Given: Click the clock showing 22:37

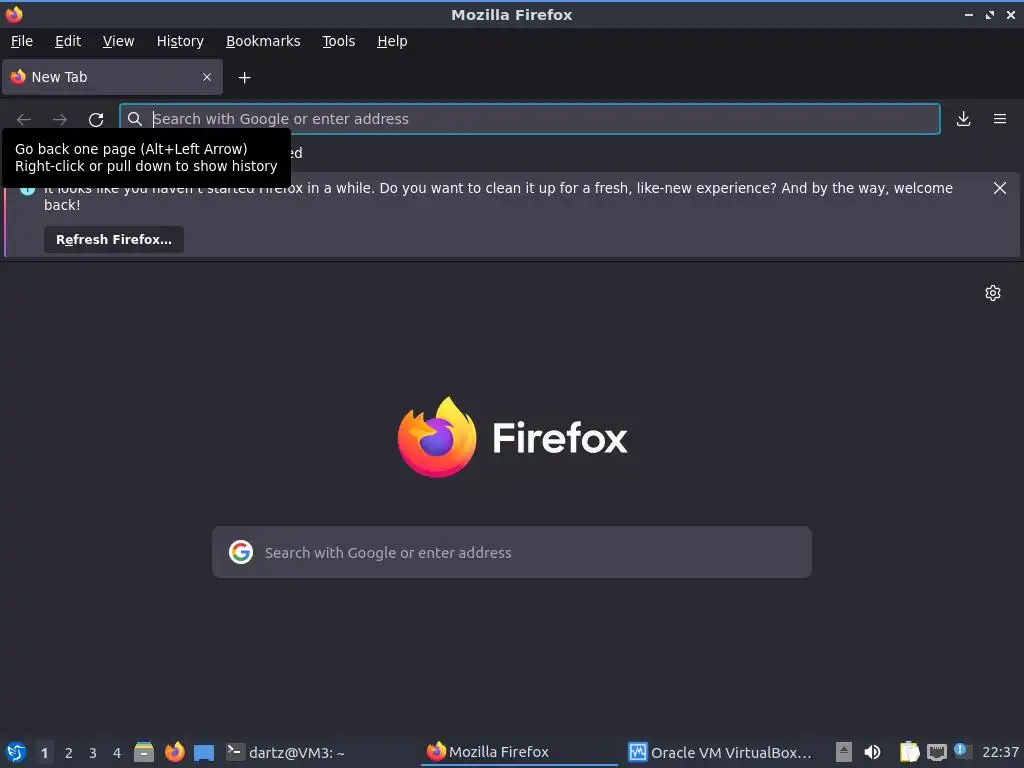Looking at the screenshot, I should click(x=1000, y=752).
